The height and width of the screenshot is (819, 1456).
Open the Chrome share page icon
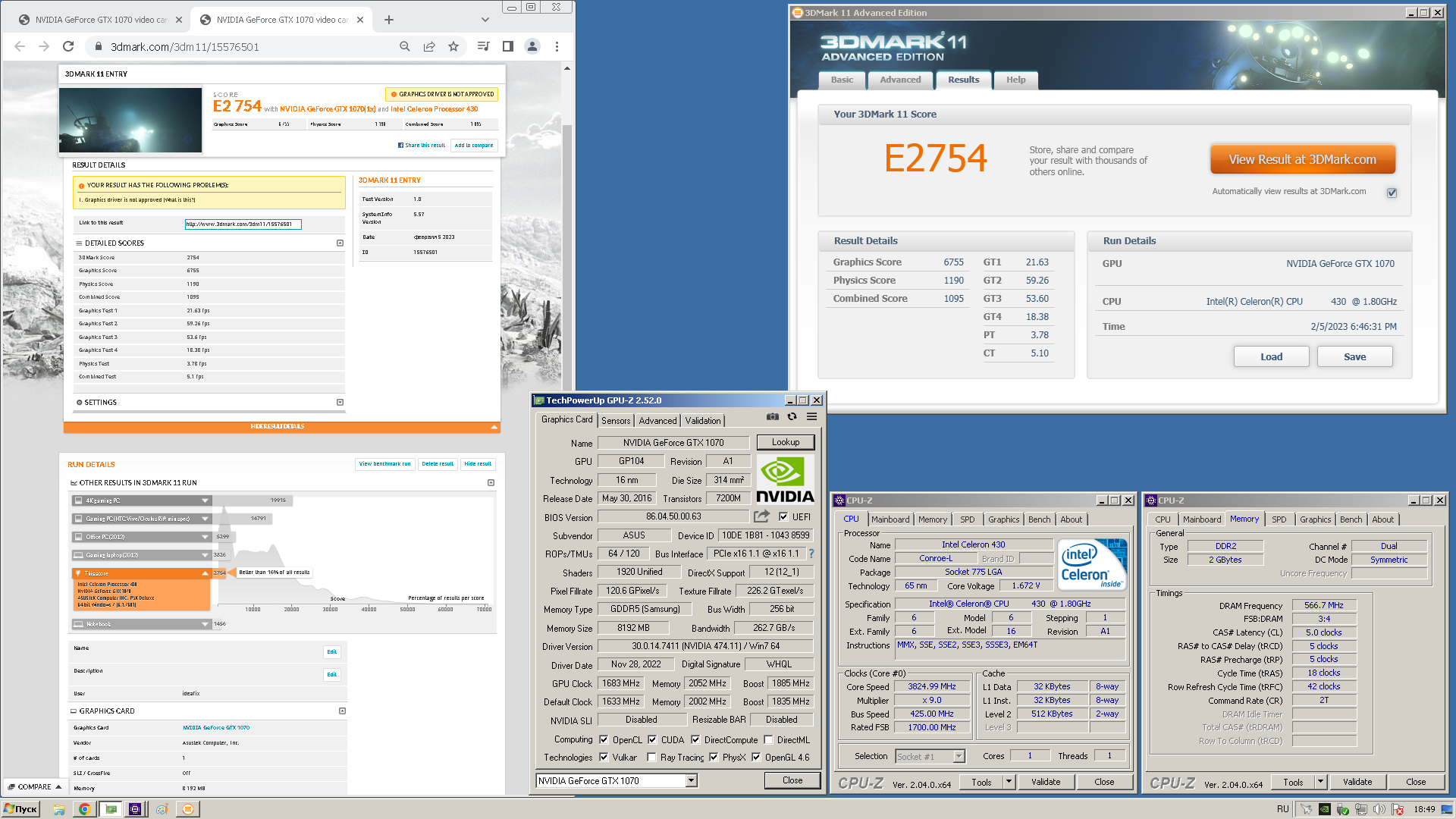click(429, 46)
